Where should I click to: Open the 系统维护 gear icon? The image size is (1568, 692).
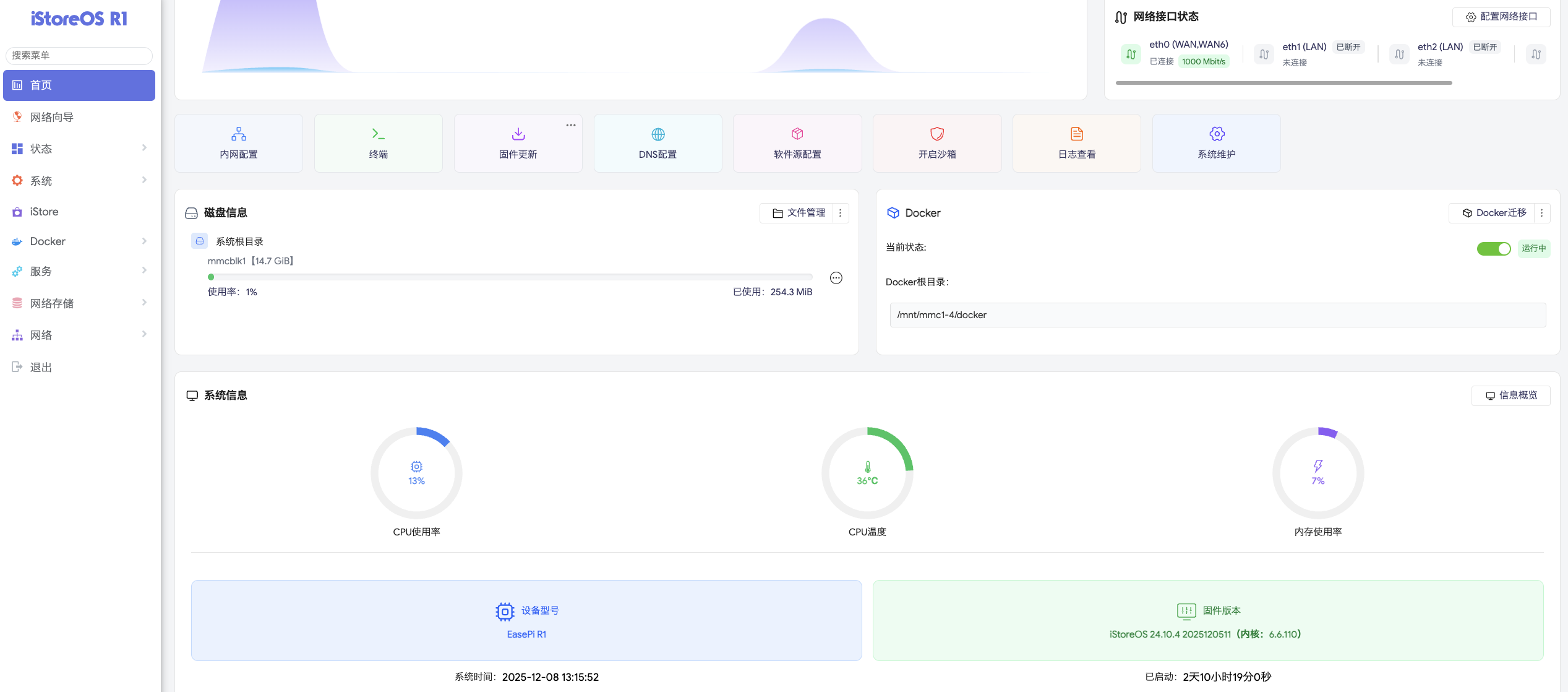pos(1217,134)
